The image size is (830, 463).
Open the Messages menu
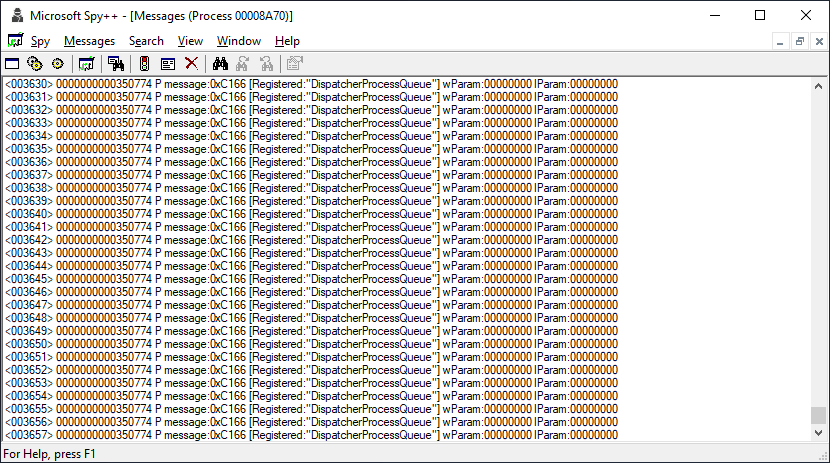pyautogui.click(x=89, y=41)
